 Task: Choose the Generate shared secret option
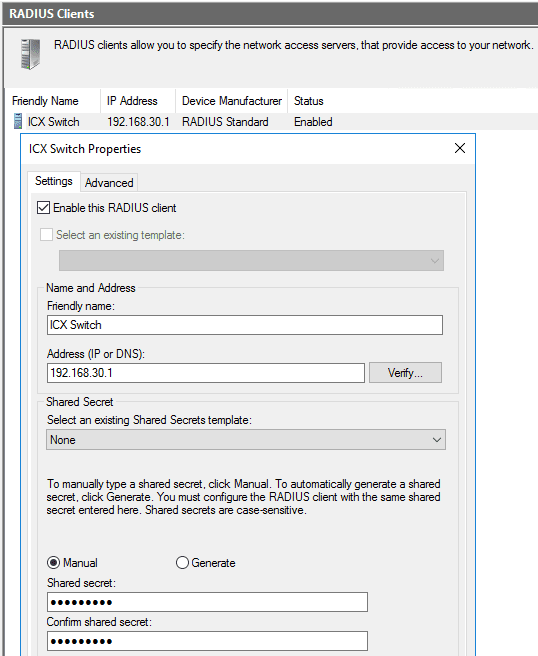pyautogui.click(x=182, y=563)
